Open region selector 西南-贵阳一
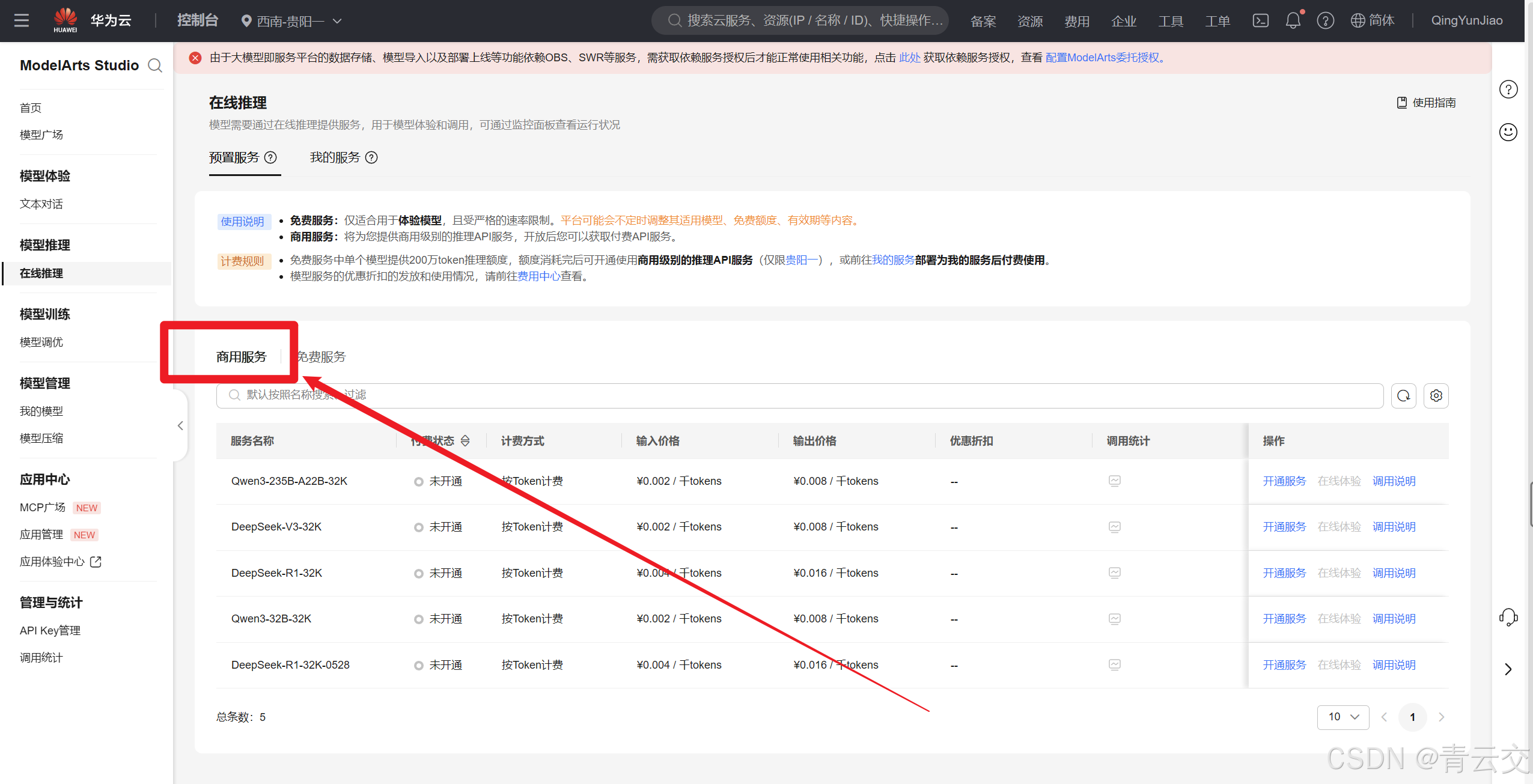Viewport: 1533px width, 784px height. (291, 20)
